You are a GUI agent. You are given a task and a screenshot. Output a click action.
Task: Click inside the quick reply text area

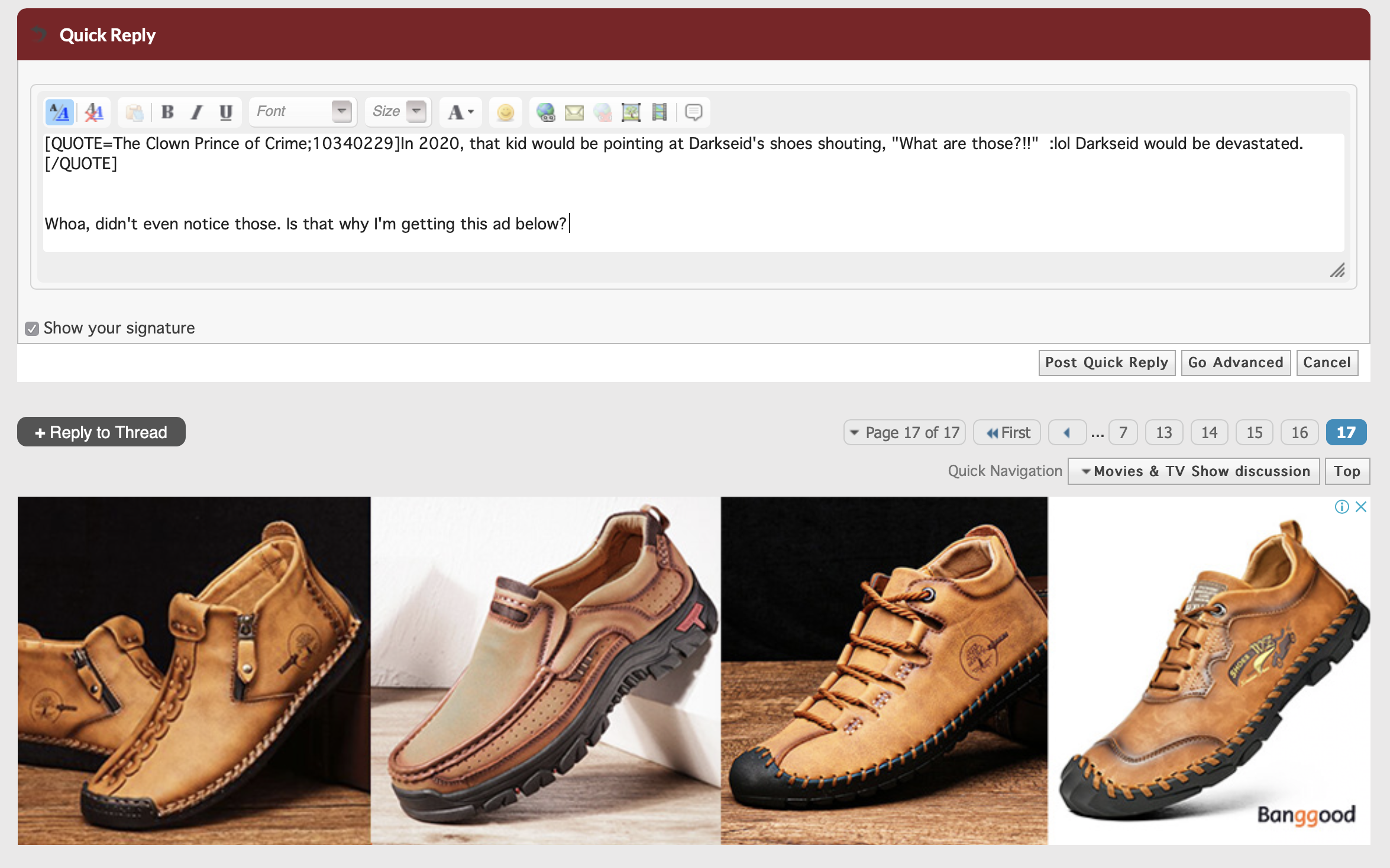coord(693,193)
